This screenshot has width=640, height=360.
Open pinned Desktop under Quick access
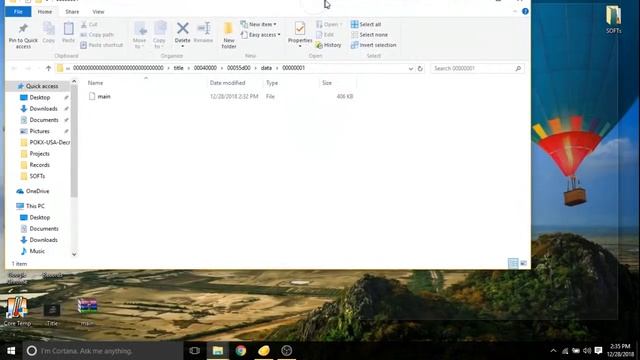click(x=40, y=98)
